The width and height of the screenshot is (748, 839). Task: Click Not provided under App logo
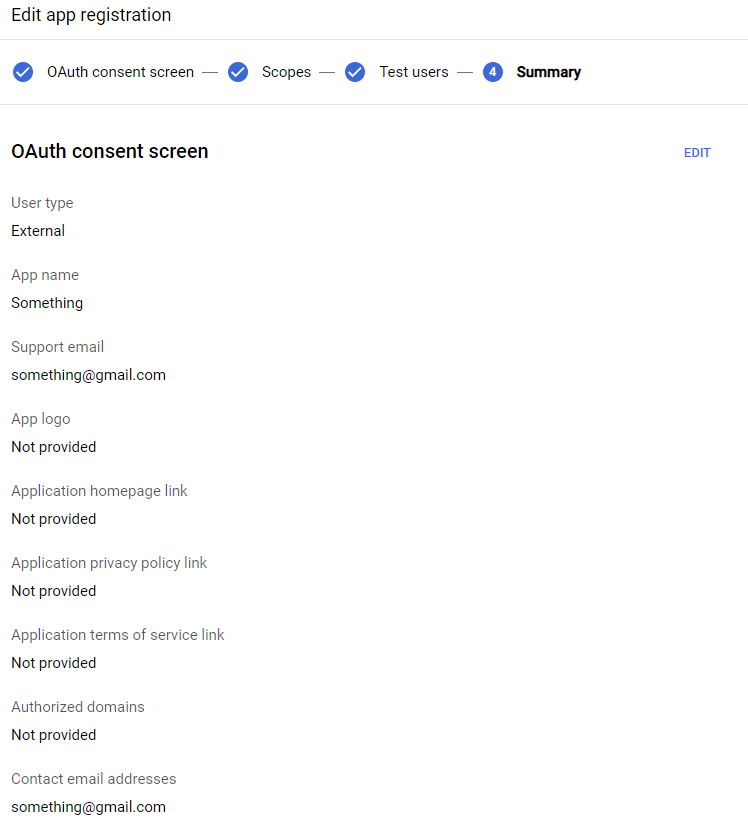pos(54,447)
